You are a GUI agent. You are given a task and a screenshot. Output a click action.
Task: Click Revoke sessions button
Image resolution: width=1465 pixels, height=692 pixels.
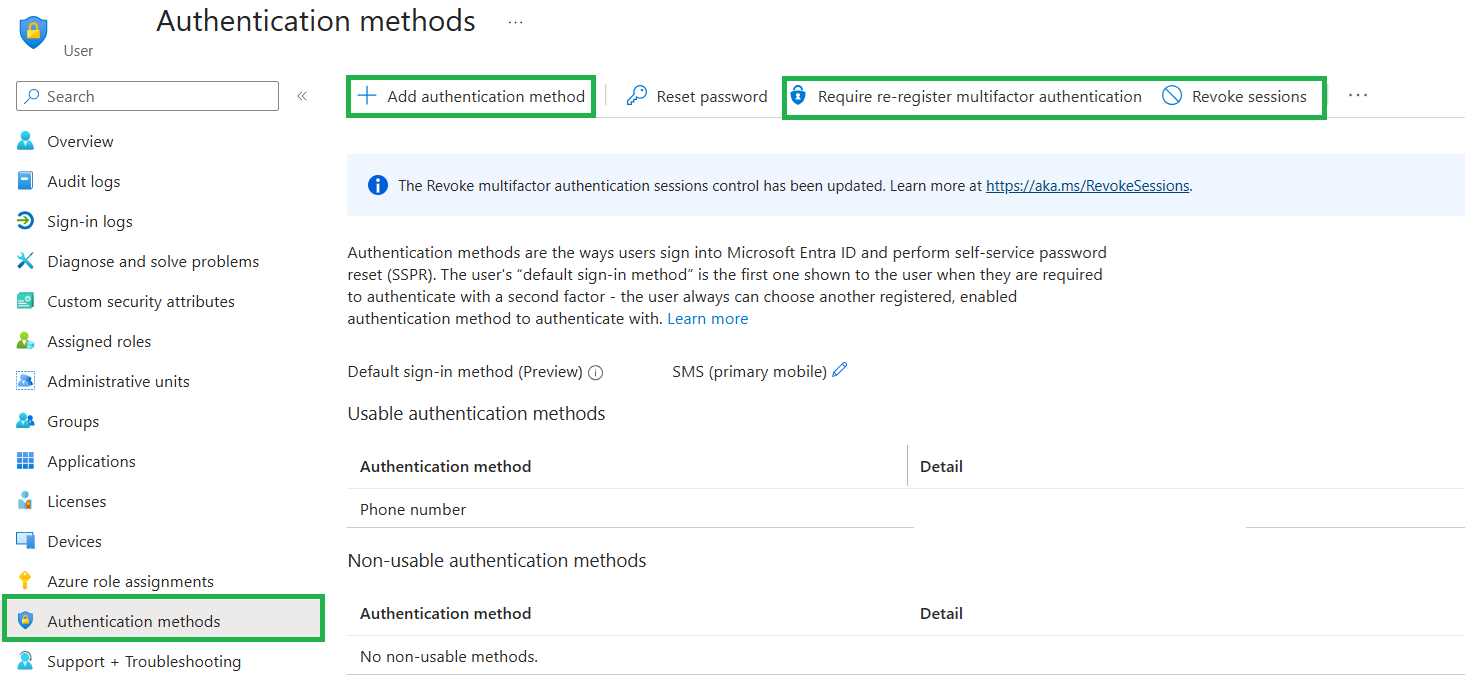1235,96
